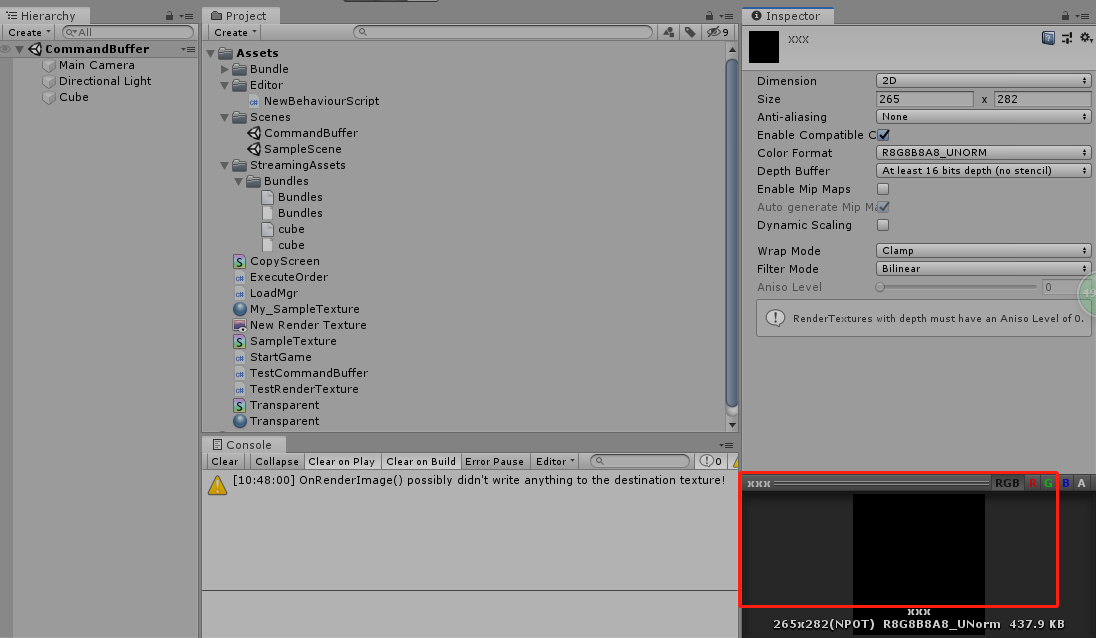Open the Color Format dropdown
Viewport: 1096px width, 638px height.
(x=983, y=152)
